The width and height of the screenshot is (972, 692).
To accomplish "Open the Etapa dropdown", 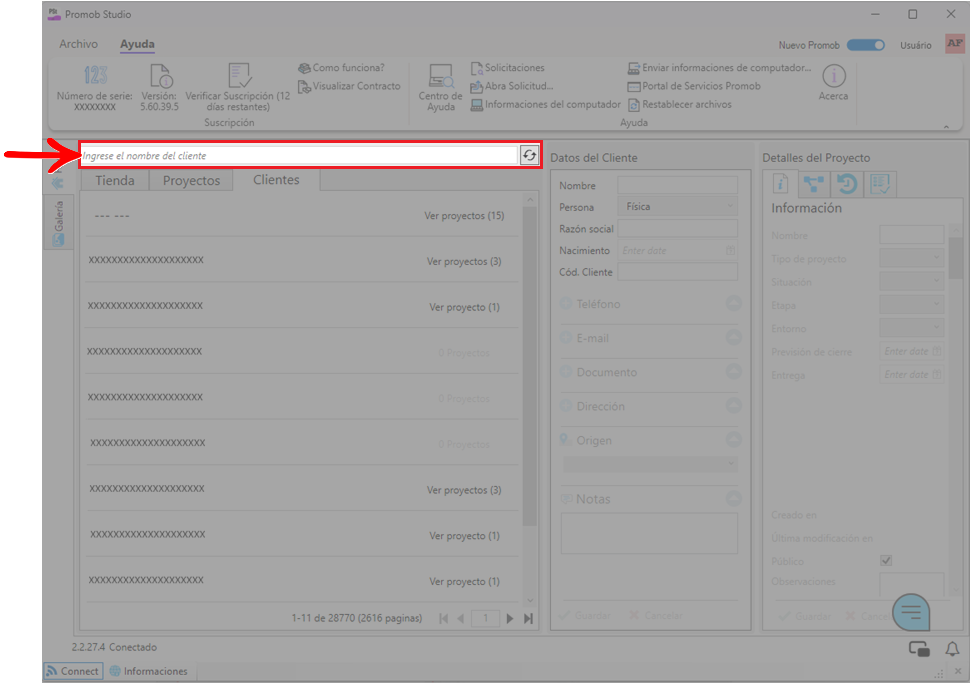I will (911, 304).
